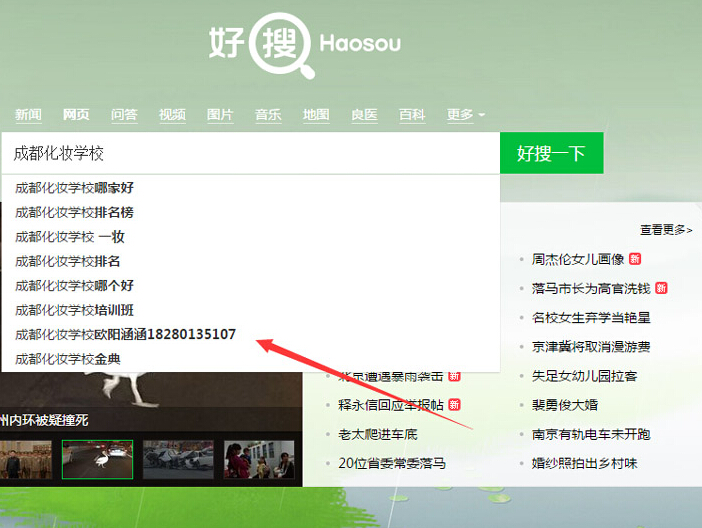Open the 图片 search tab

coord(220,115)
